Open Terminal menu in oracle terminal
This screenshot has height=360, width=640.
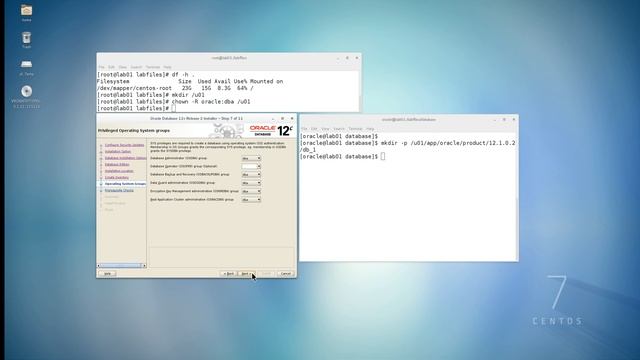356,129
